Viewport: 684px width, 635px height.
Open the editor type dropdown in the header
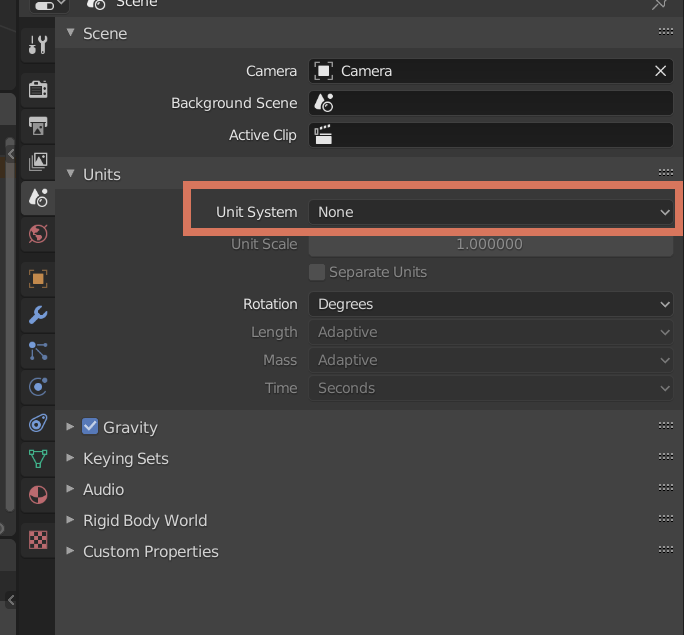(x=49, y=5)
